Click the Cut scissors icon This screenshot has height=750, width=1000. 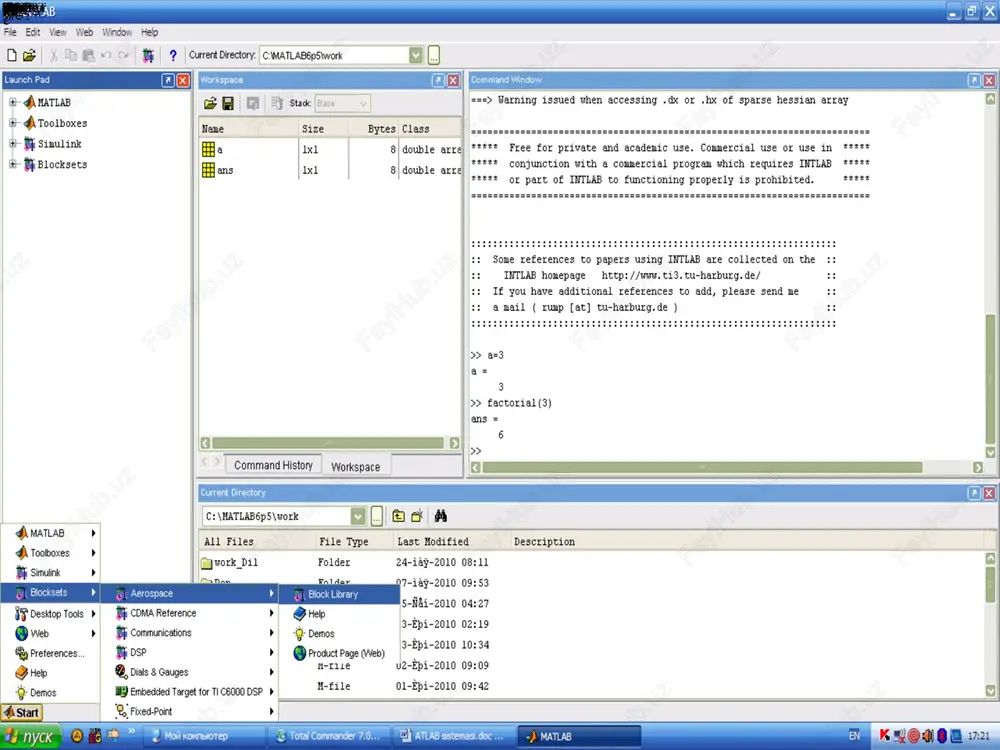click(54, 55)
